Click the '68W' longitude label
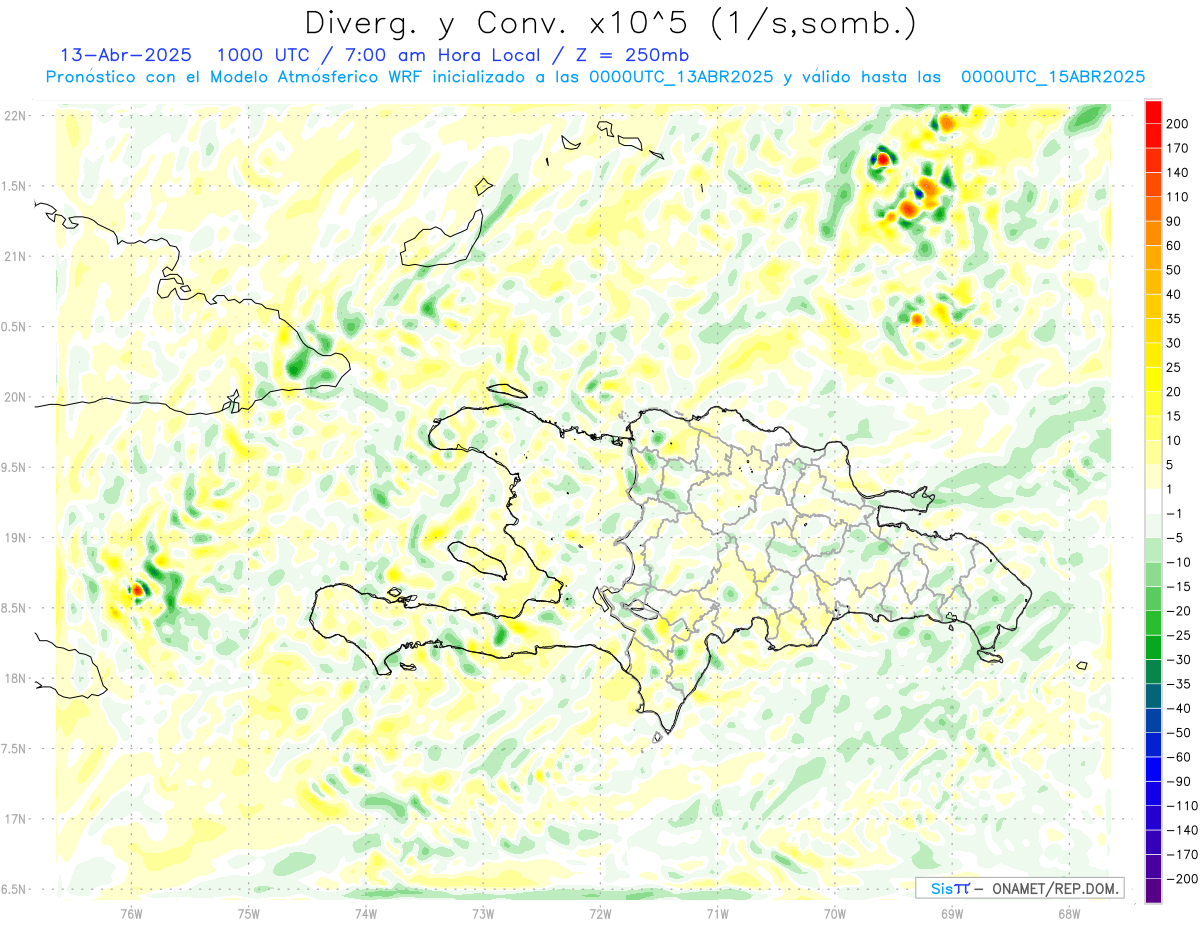The image size is (1200, 927). [x=1069, y=913]
